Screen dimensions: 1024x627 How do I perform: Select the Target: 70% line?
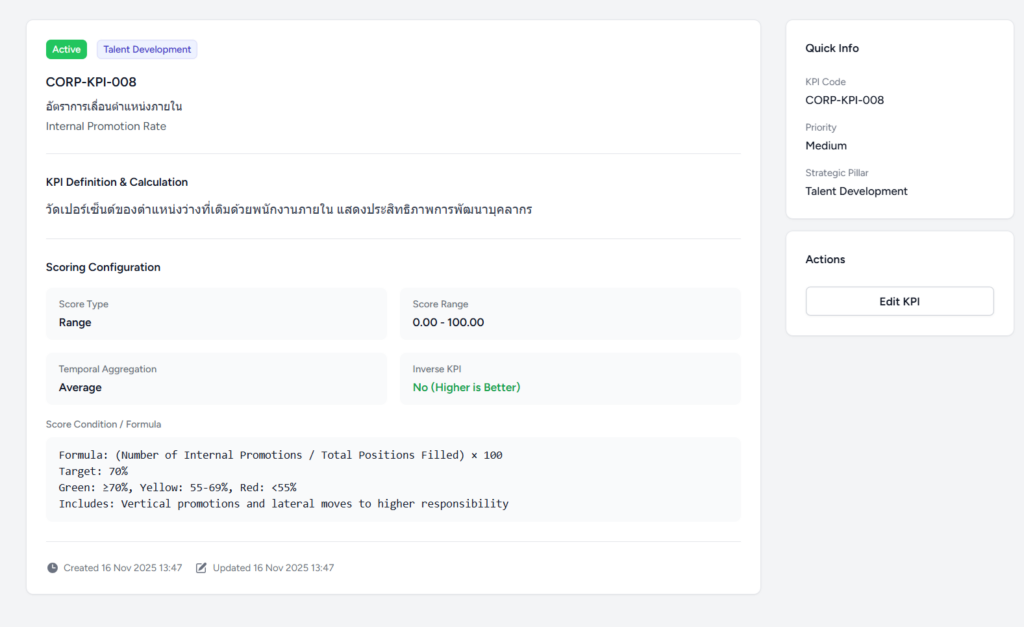(x=93, y=471)
